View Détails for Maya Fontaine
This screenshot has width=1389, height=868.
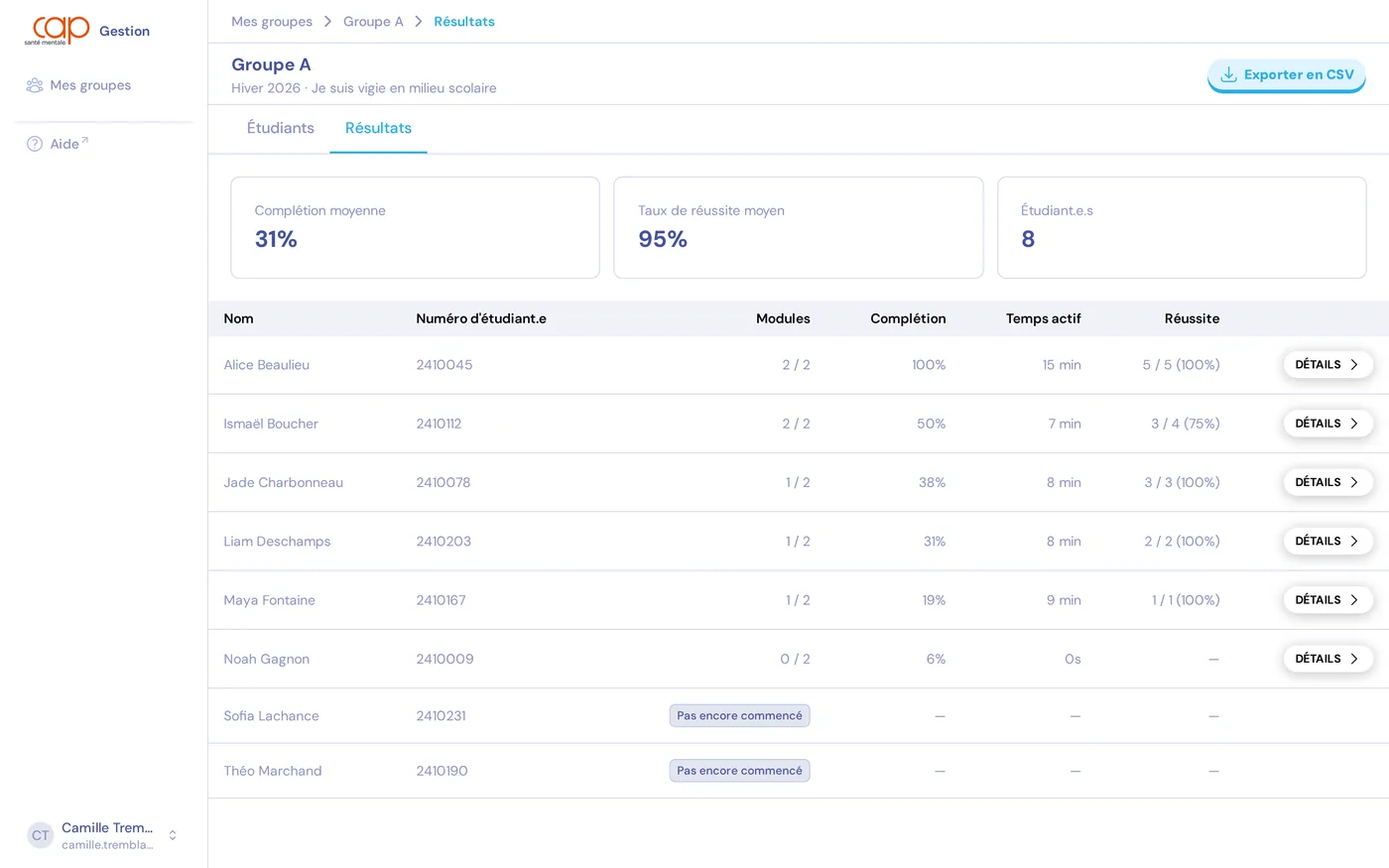[1328, 600]
